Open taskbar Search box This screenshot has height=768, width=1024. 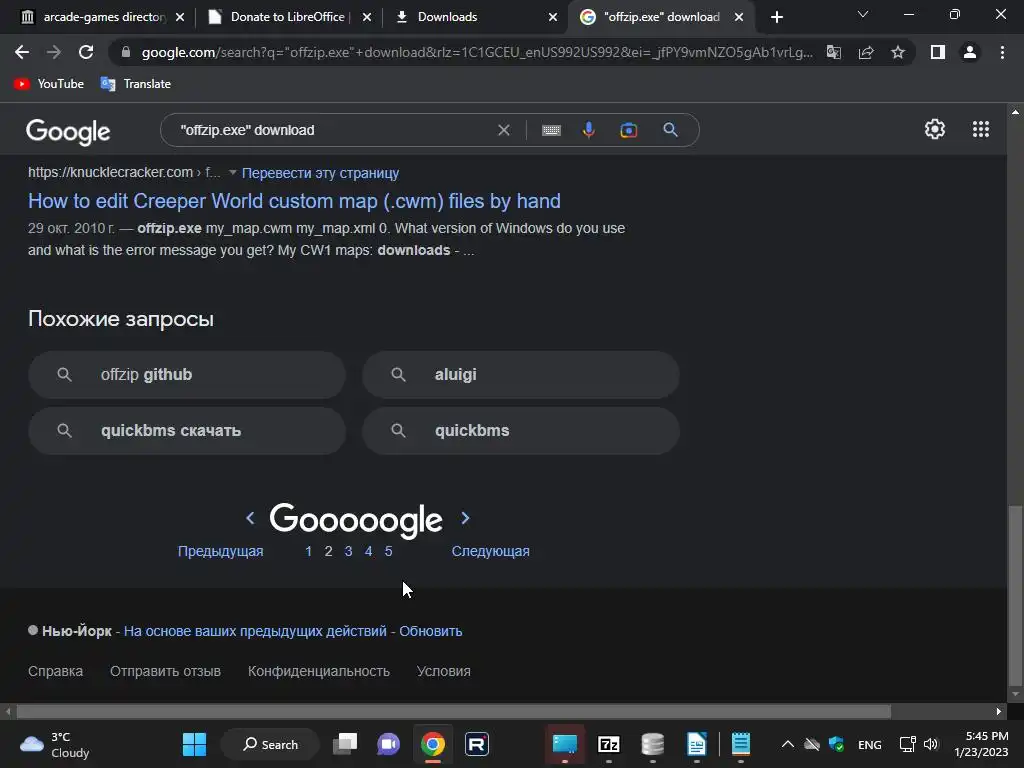click(270, 744)
